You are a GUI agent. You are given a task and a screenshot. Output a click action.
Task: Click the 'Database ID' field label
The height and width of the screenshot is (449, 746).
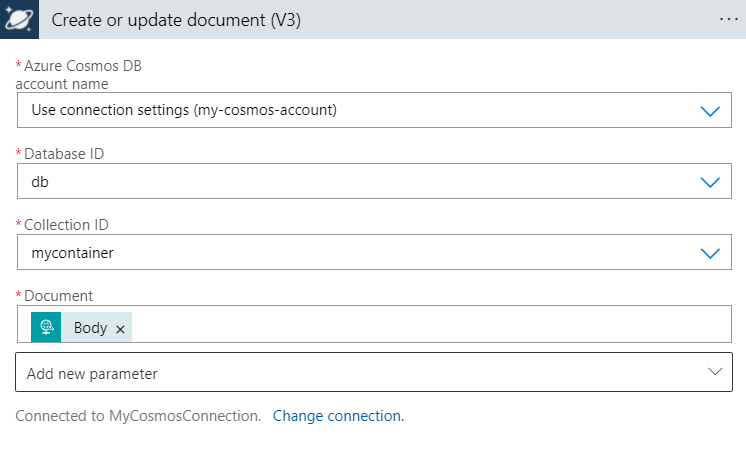pyautogui.click(x=64, y=154)
